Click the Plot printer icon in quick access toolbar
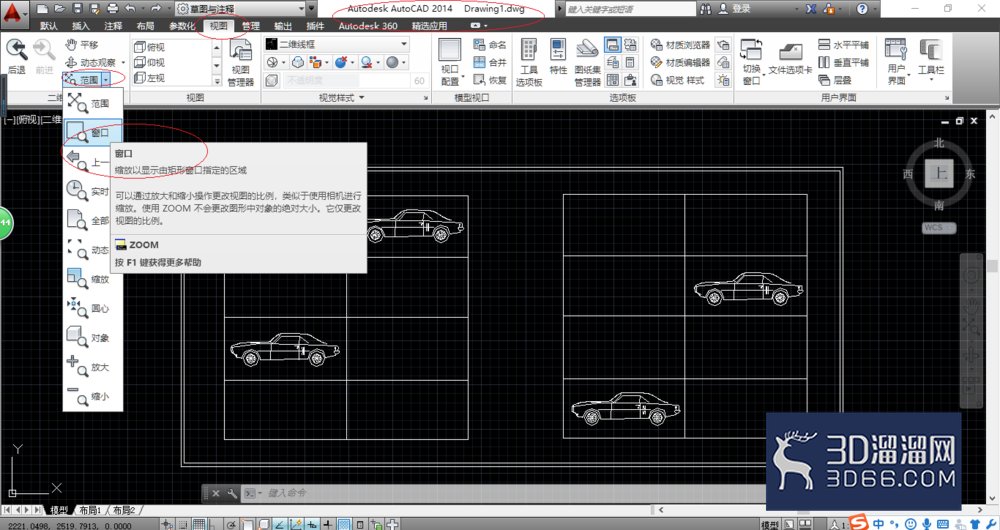This screenshot has height=530, width=1000. pos(113,9)
